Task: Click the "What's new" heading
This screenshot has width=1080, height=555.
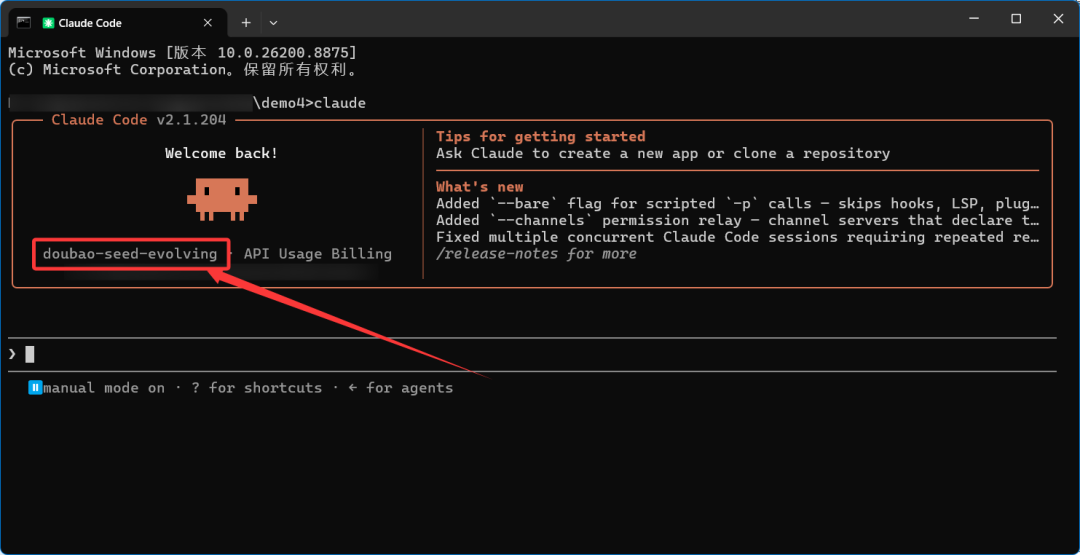Action: [x=479, y=187]
